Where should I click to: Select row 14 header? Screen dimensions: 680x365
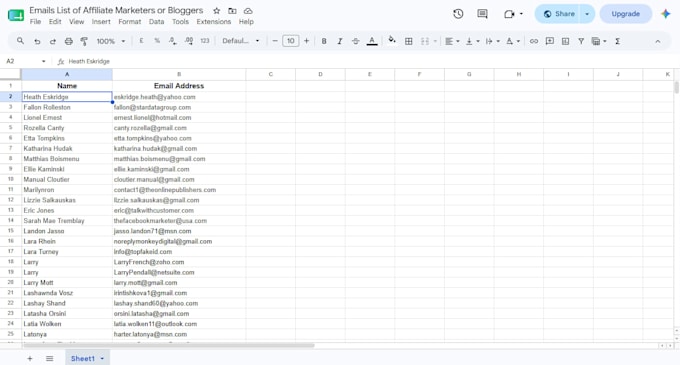point(10,221)
